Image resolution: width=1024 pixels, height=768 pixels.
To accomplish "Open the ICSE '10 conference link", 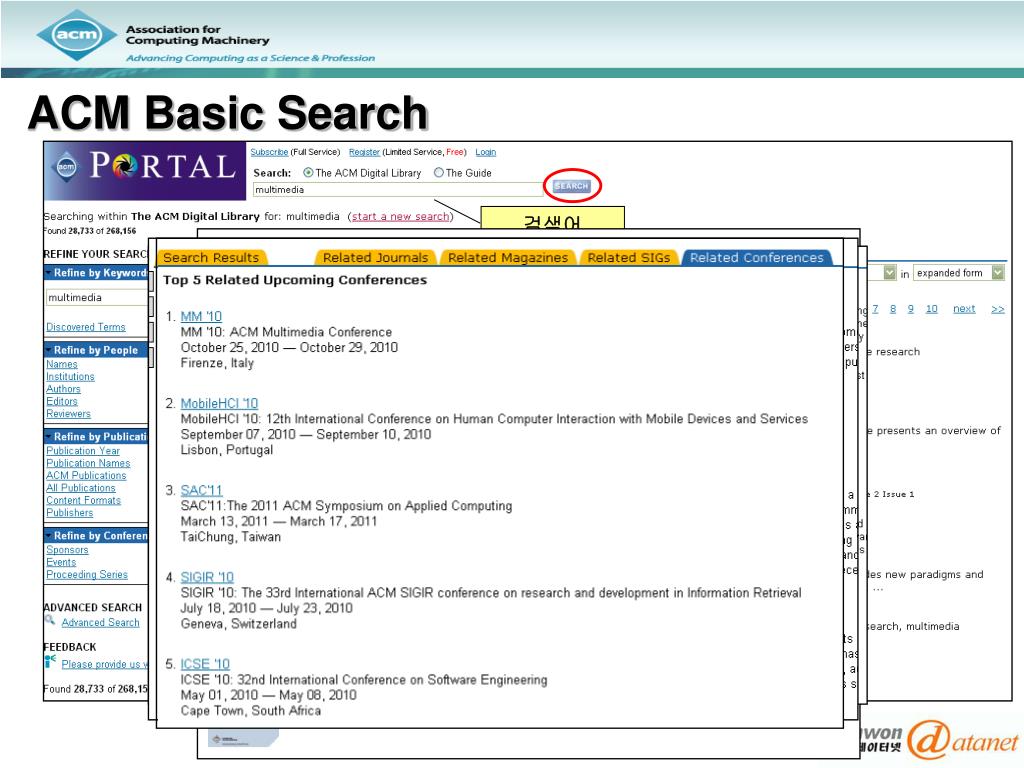I will click(x=205, y=664).
